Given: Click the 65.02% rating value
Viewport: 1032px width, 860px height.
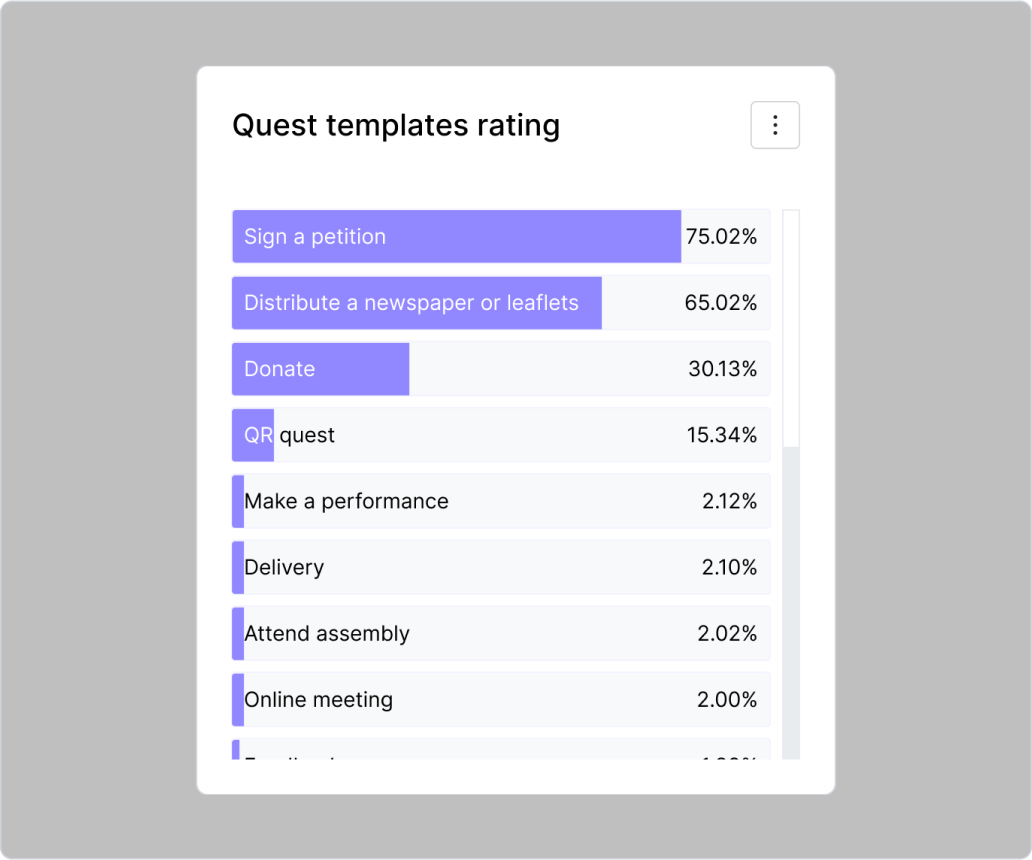Looking at the screenshot, I should 721,303.
